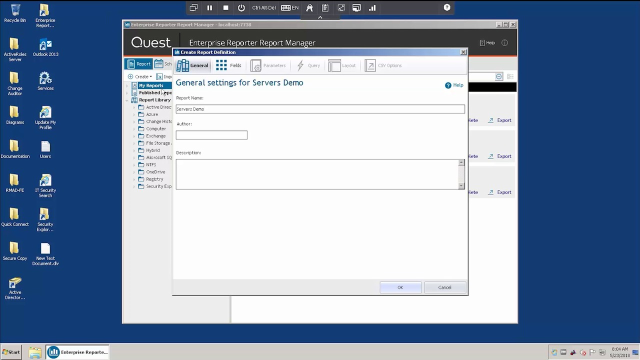Collapse the Report Library node
This screenshot has width=640, height=360.
click(x=127, y=100)
